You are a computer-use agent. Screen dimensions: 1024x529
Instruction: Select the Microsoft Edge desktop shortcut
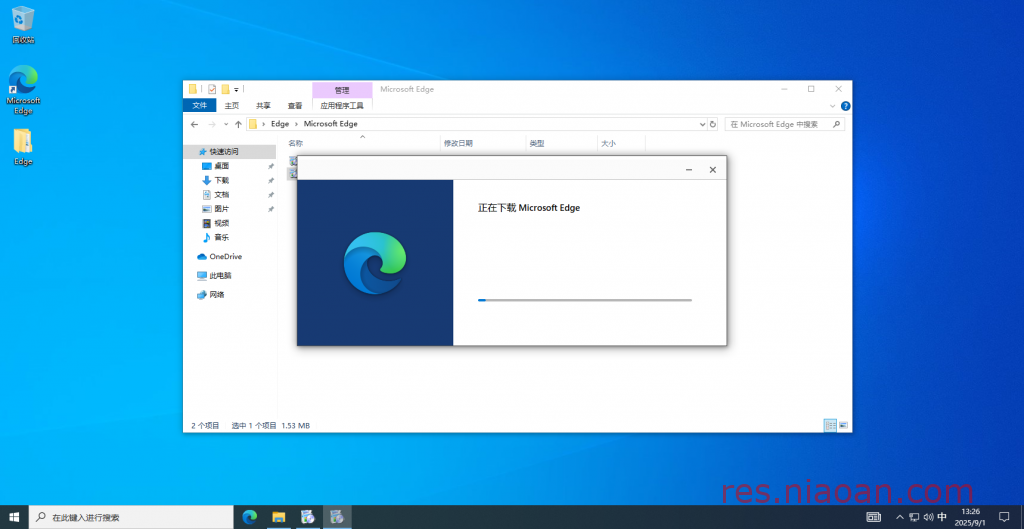23,89
